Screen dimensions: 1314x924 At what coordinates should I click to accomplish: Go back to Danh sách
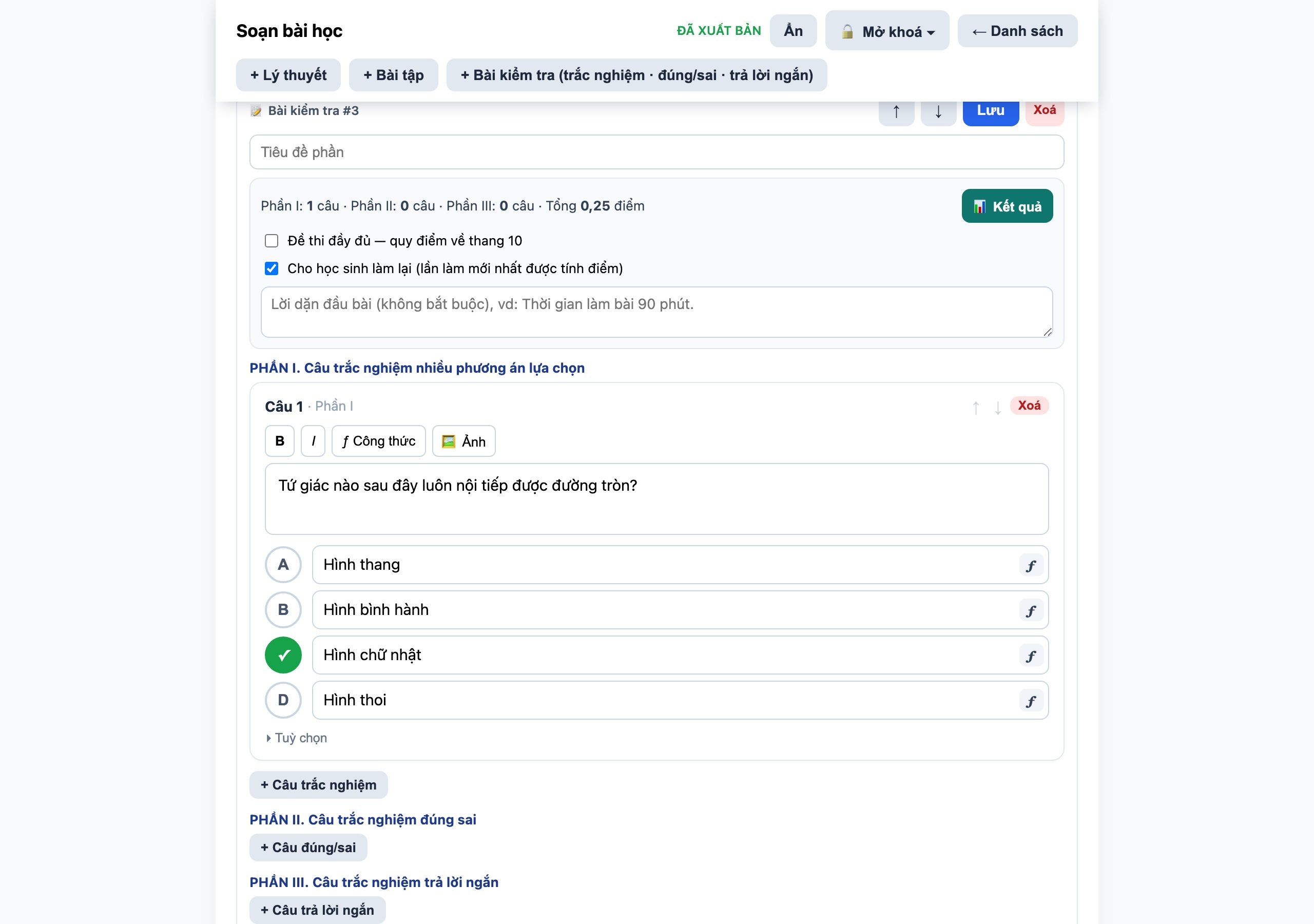pos(1017,31)
